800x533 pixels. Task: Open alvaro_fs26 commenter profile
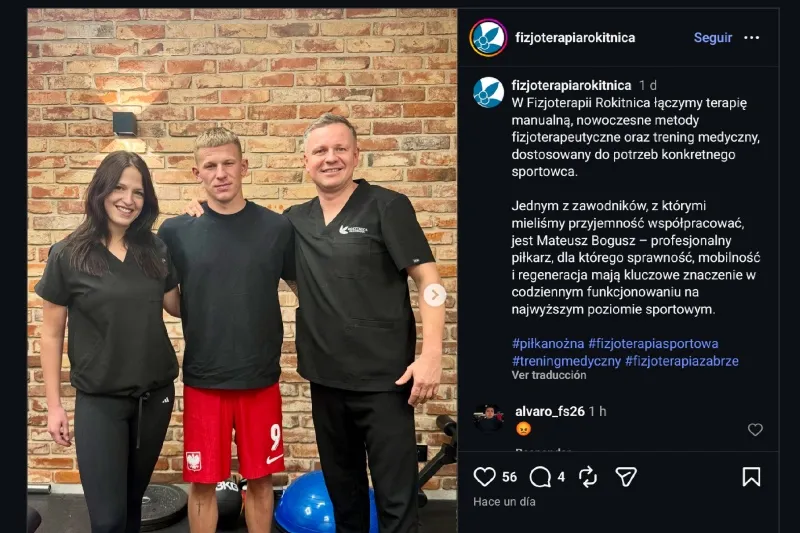click(x=549, y=412)
